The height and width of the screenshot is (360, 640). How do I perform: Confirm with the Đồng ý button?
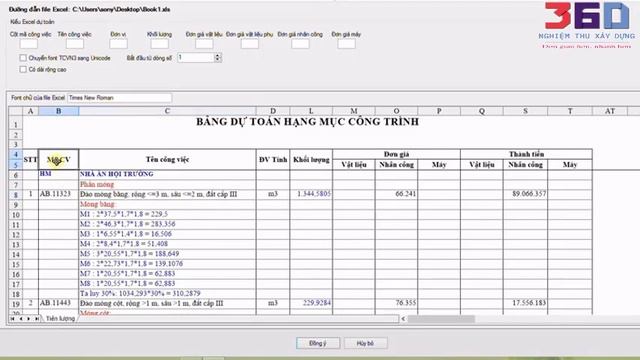(x=318, y=343)
